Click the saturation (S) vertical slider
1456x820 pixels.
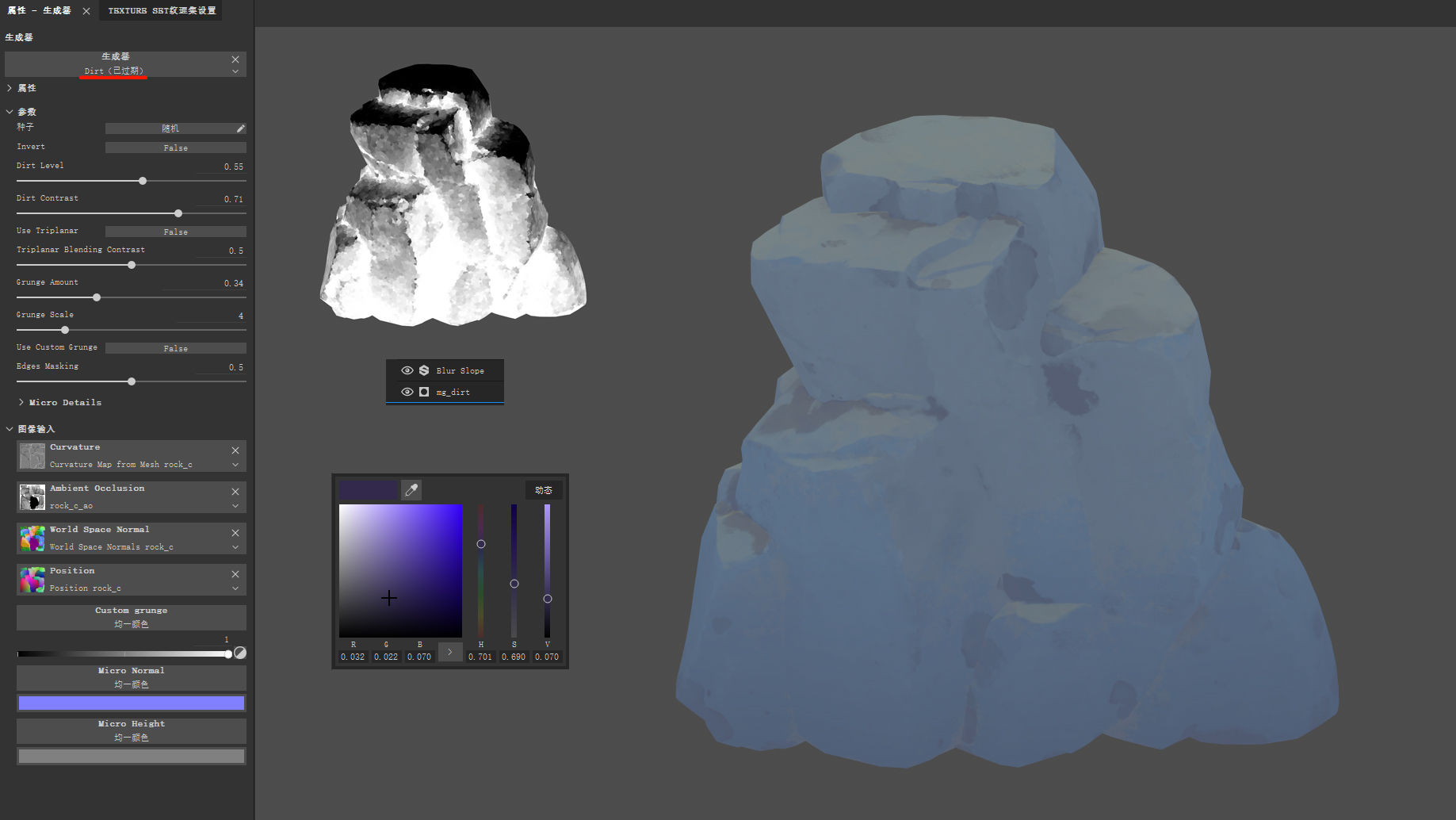[x=514, y=571]
